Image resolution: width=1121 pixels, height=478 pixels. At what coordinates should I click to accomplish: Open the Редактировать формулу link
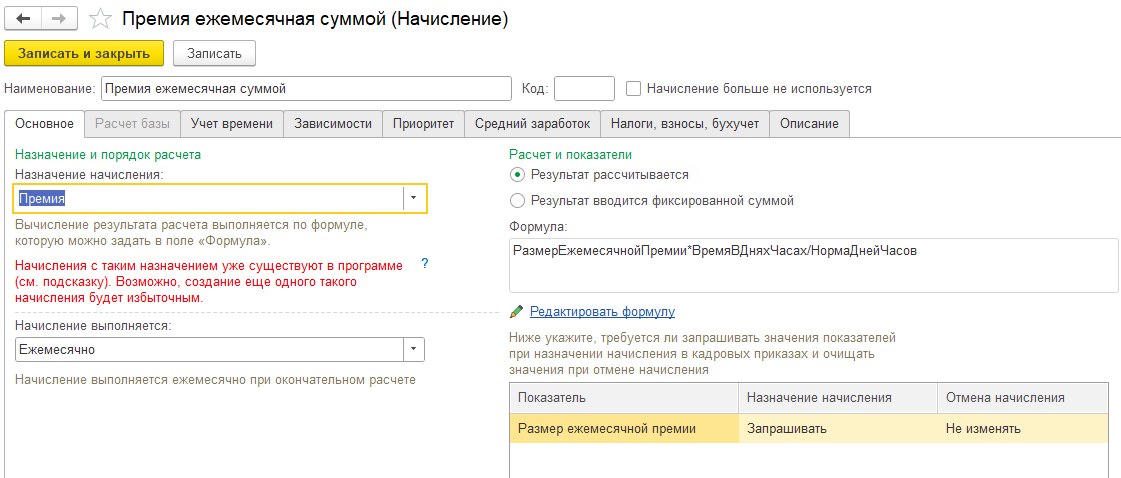tap(602, 312)
